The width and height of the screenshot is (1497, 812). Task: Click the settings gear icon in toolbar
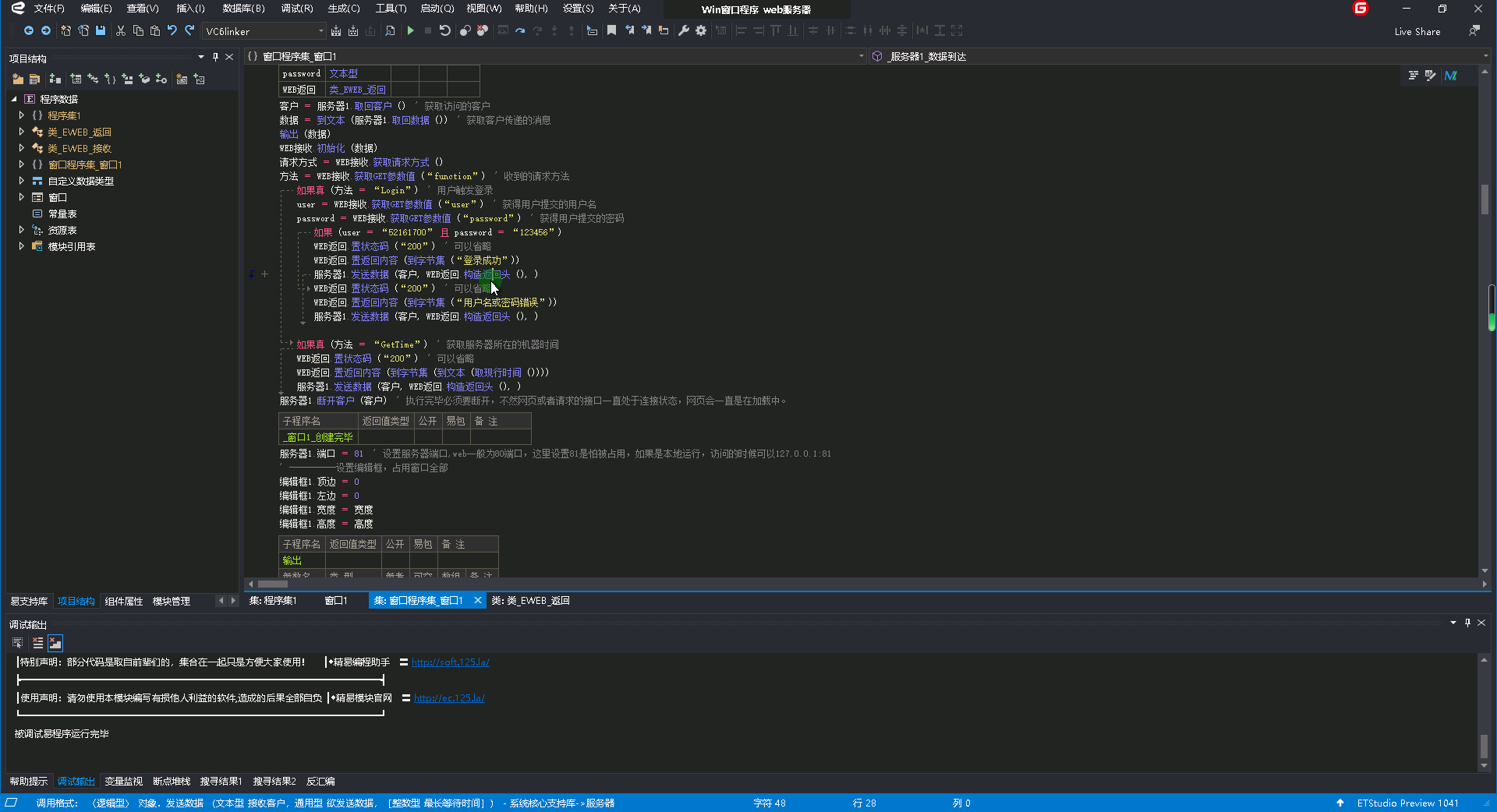click(701, 31)
